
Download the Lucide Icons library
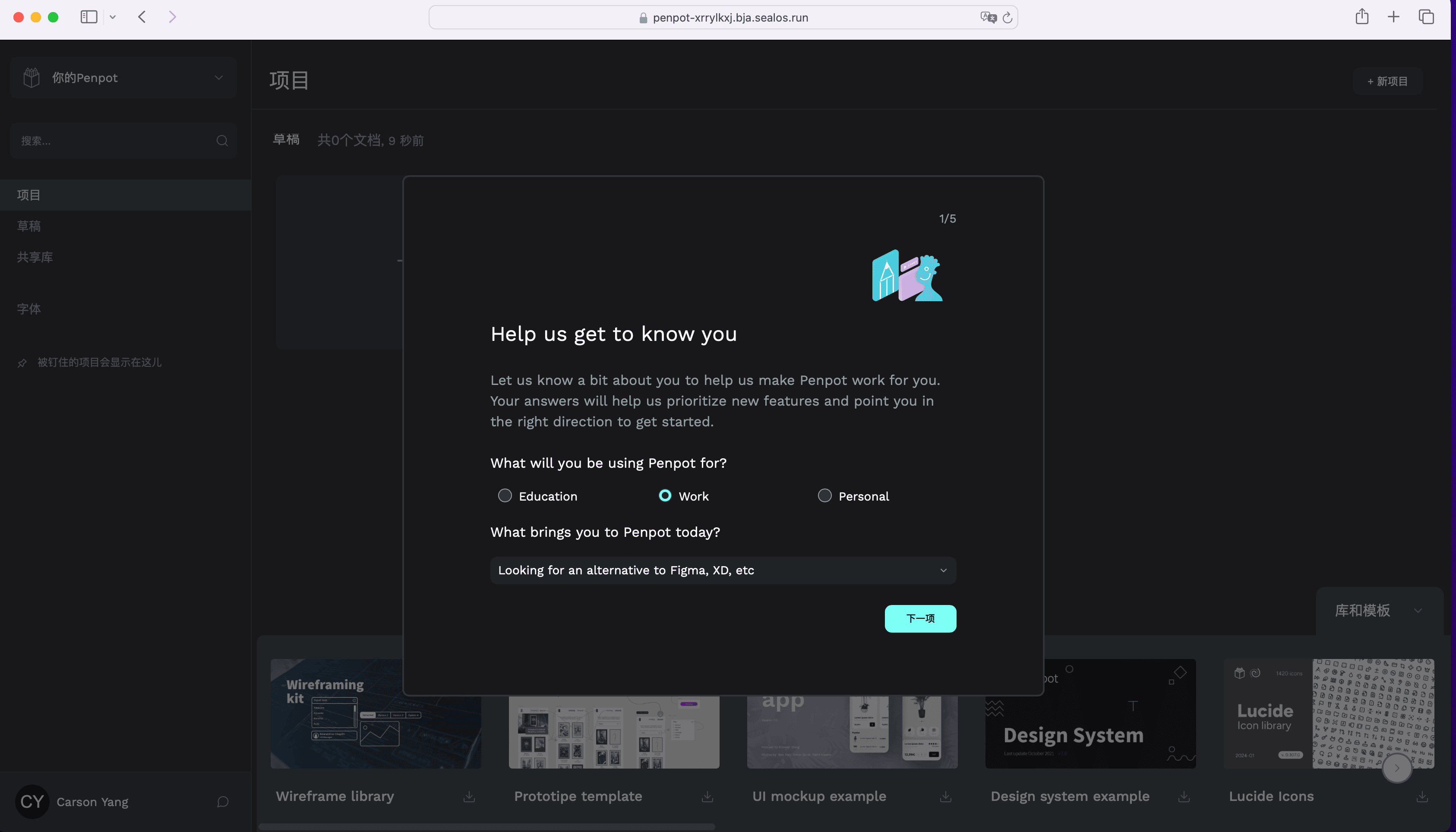[1422, 797]
